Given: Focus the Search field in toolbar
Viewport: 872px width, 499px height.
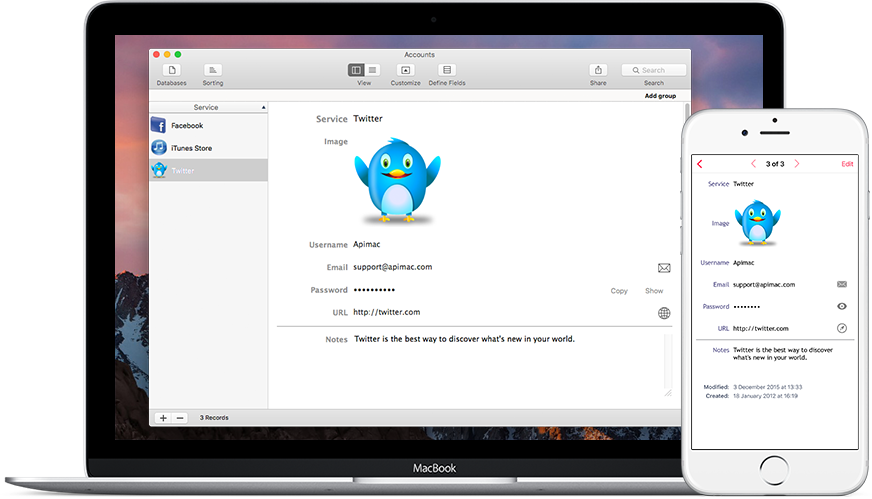Looking at the screenshot, I should pyautogui.click(x=653, y=70).
